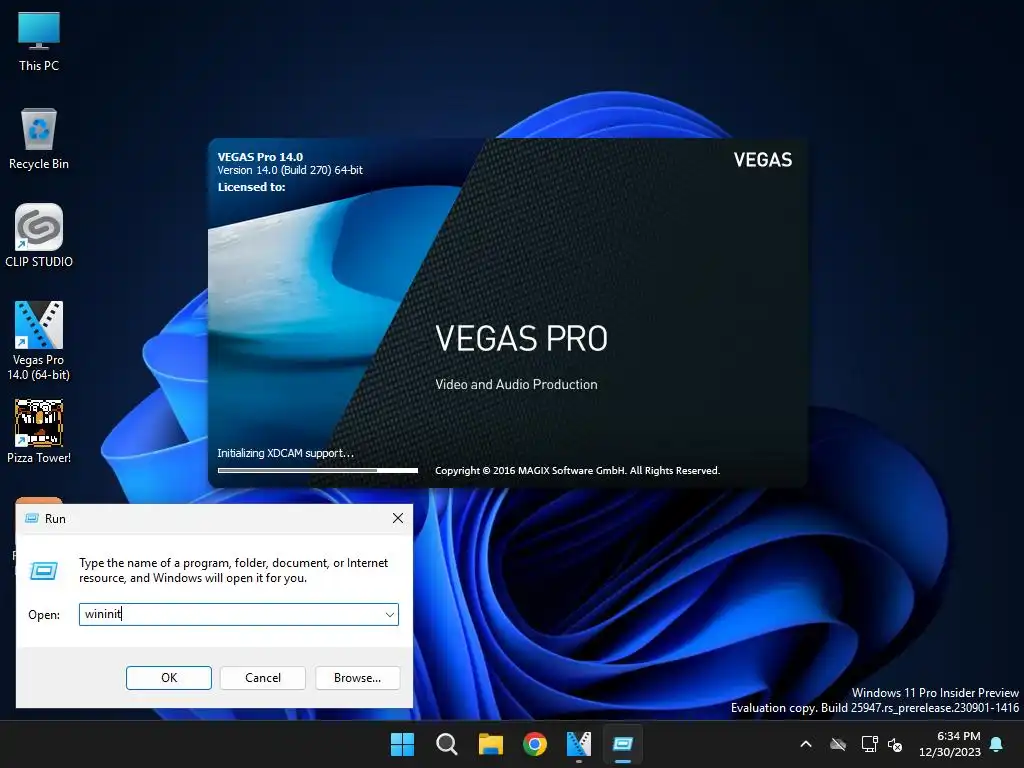The image size is (1024, 768).
Task: Click Browse... in the Run dialog
Action: pos(357,678)
